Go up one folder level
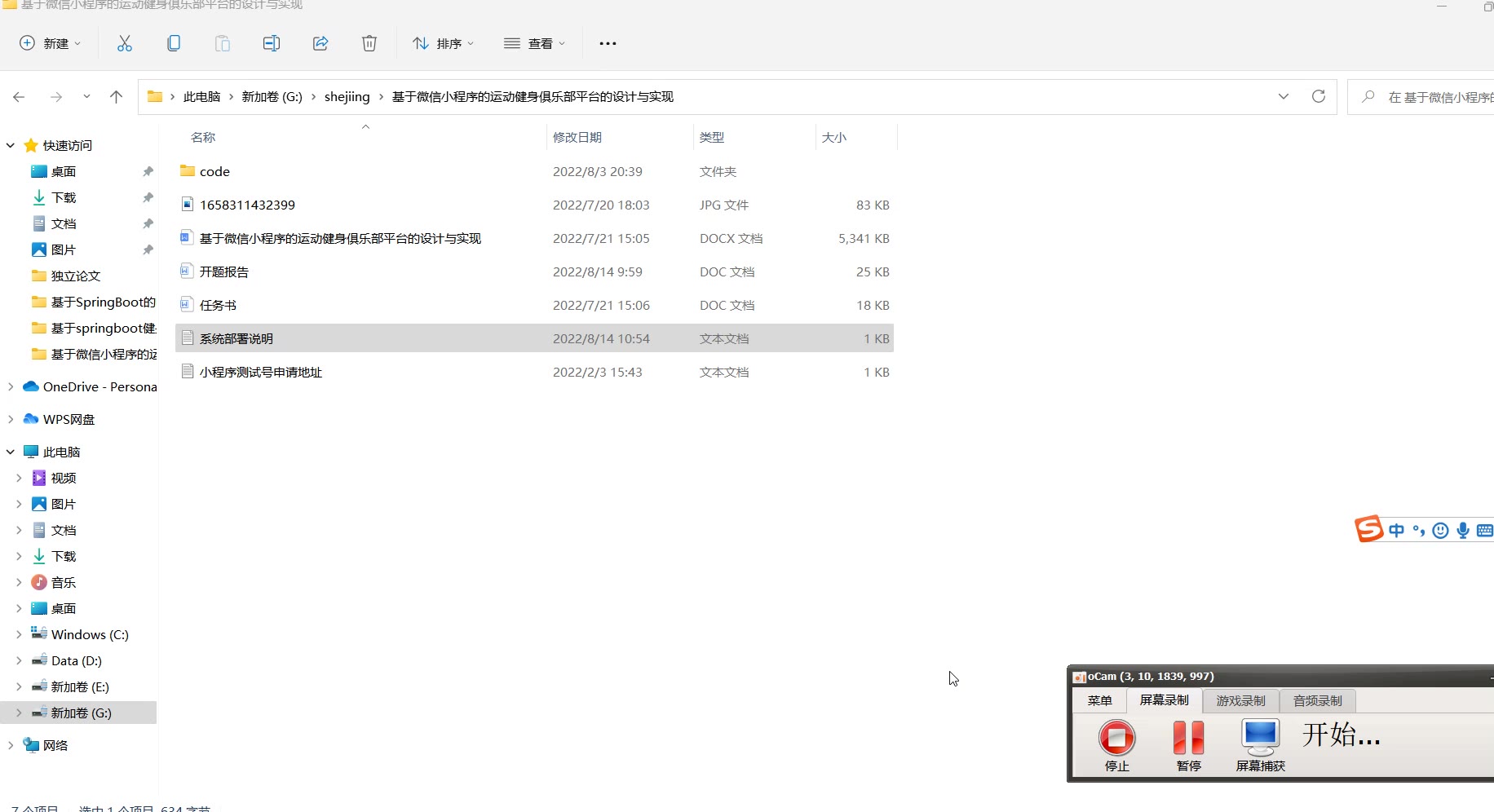This screenshot has height=812, width=1494. click(x=117, y=97)
